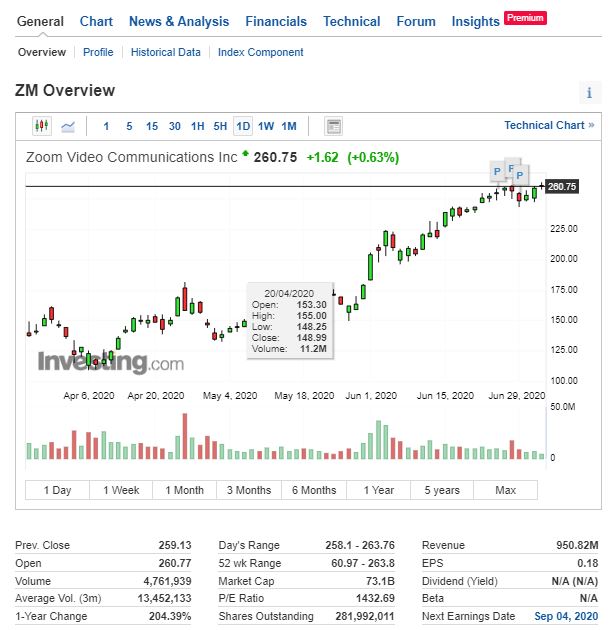Open the Chart tab
The width and height of the screenshot is (613, 630).
[x=96, y=22]
